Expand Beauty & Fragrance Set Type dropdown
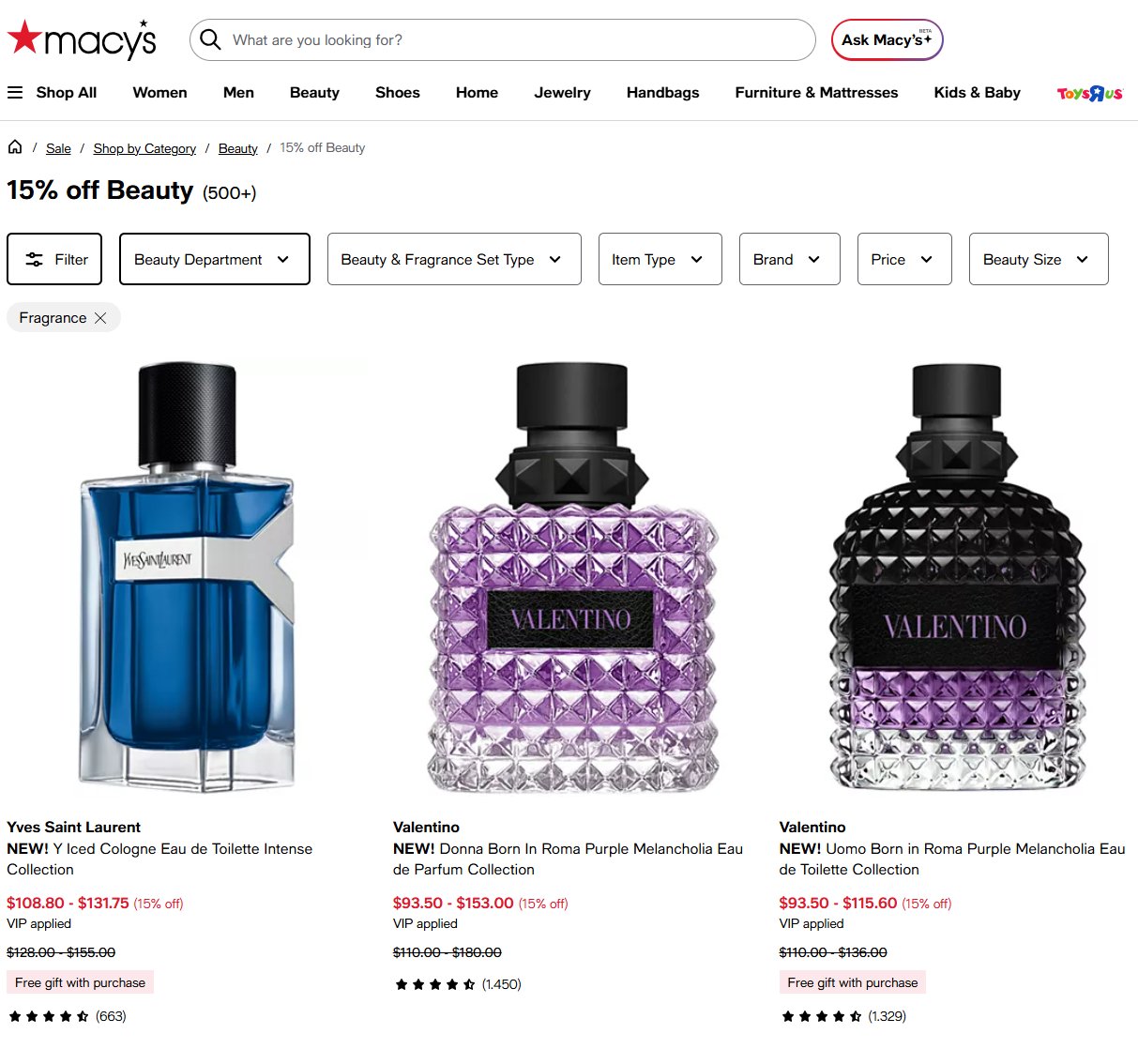This screenshot has height=1064, width=1138. pos(453,259)
